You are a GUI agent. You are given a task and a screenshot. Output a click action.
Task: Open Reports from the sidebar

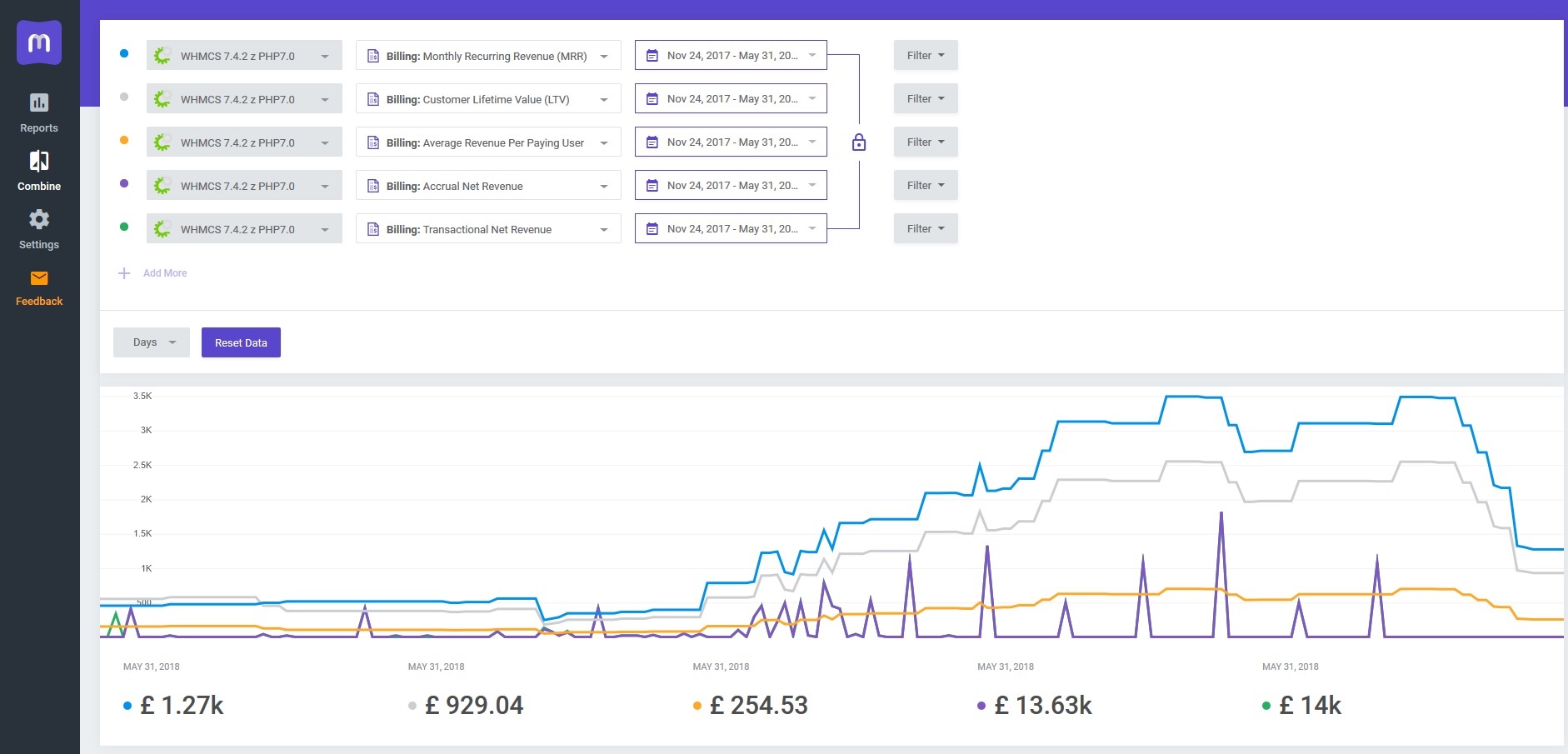[39, 113]
